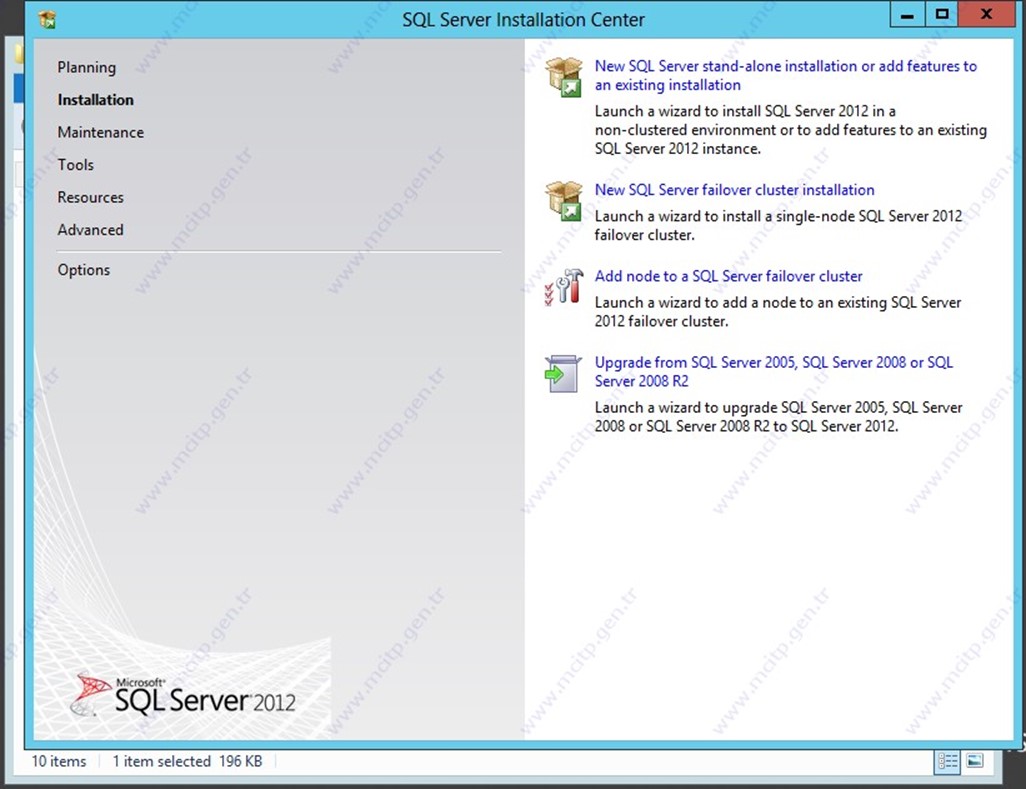Click the Upgrade from SQL Server icon
Screen dimensions: 1026x789
563,374
